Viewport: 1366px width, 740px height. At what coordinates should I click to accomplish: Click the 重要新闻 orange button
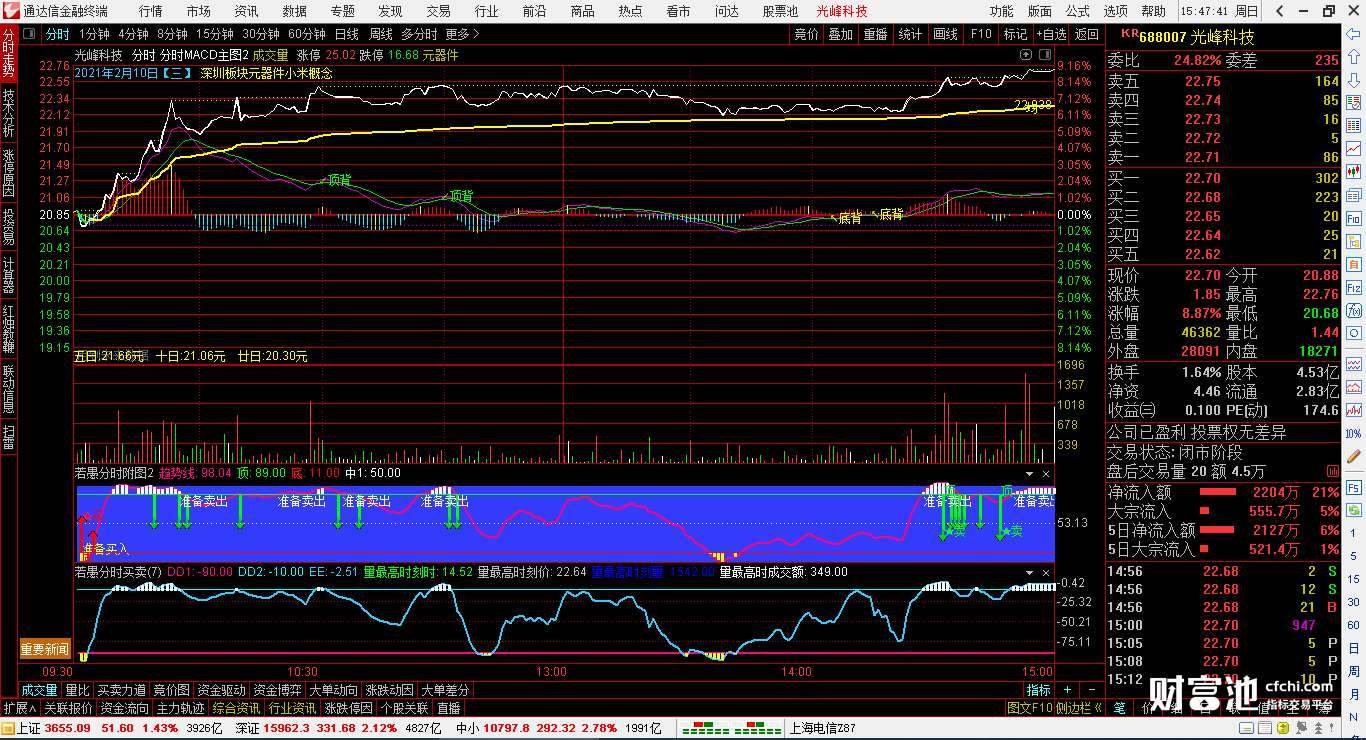pyautogui.click(x=45, y=650)
